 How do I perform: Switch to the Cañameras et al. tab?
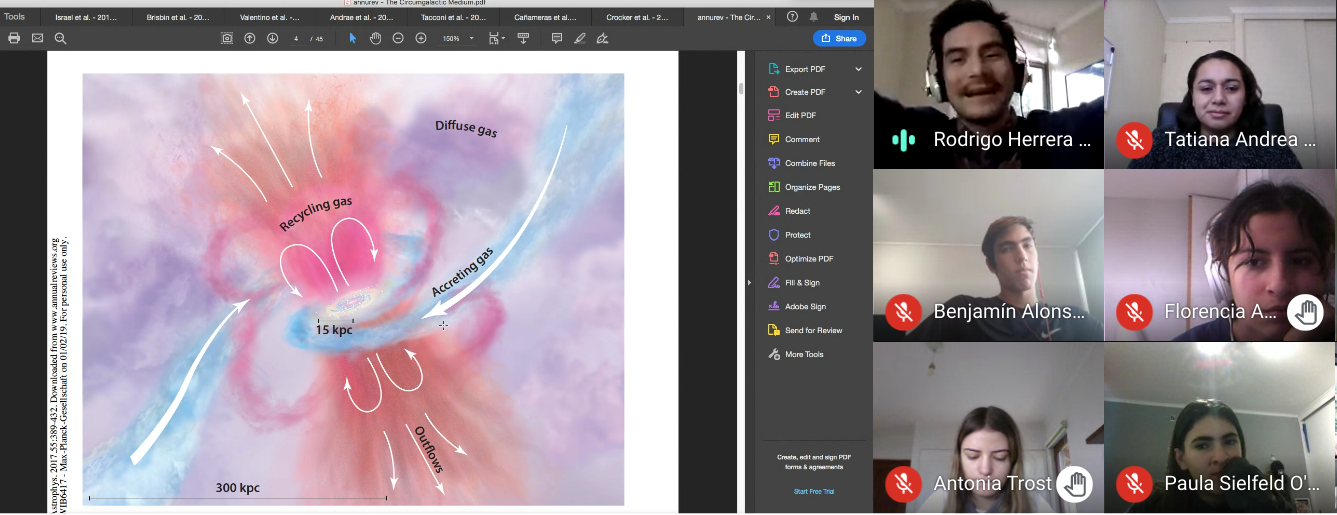point(545,17)
